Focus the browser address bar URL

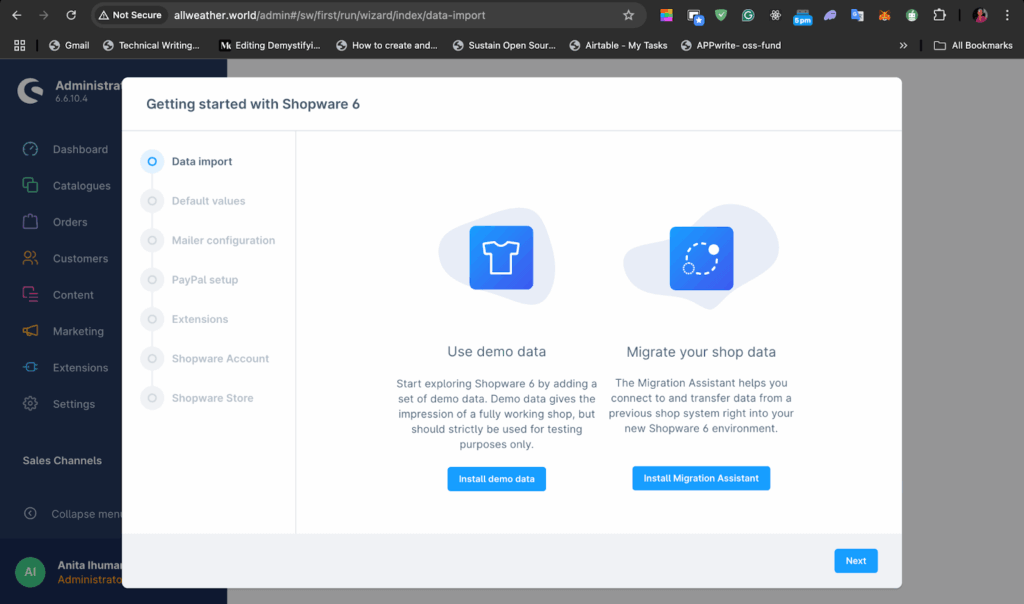[329, 15]
